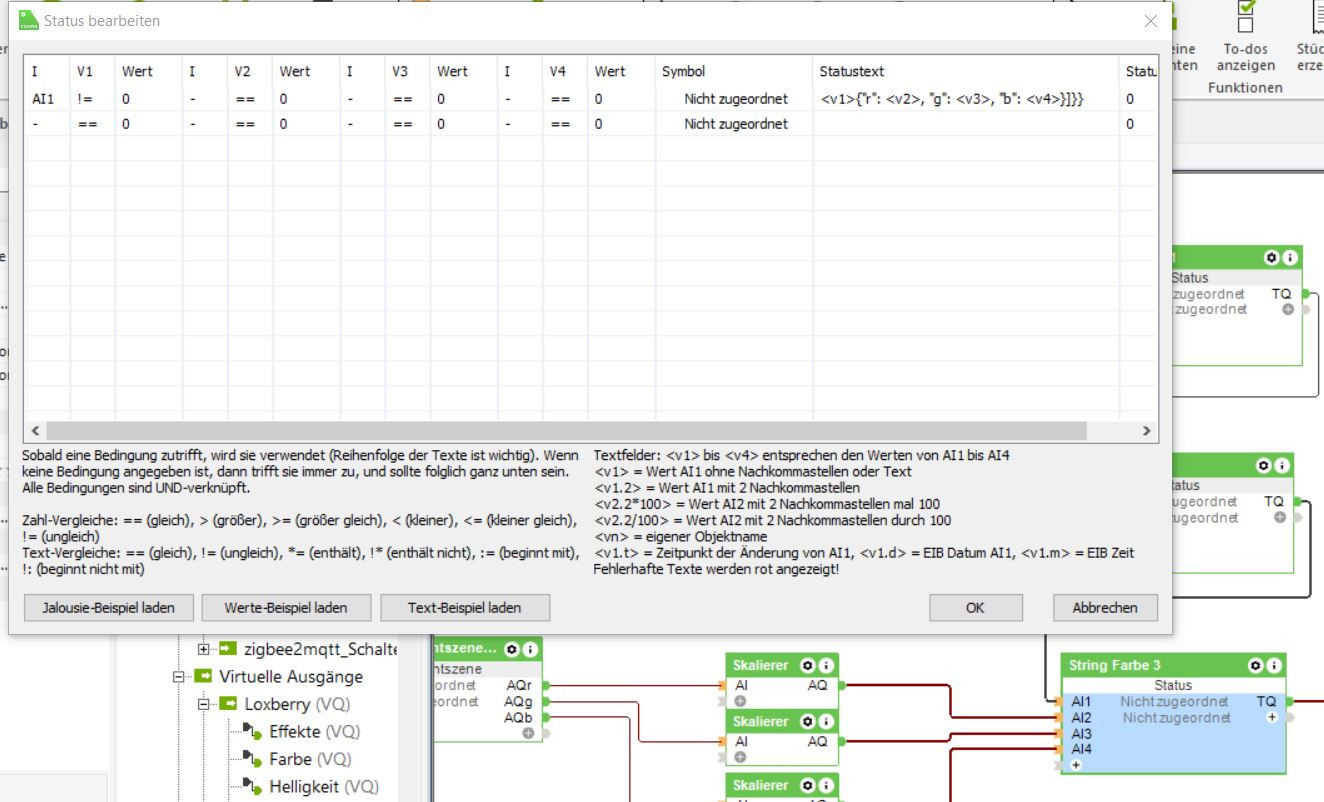Click AI4 input on String Farbe 3 block
The height and width of the screenshot is (802, 1324).
[x=1081, y=748]
